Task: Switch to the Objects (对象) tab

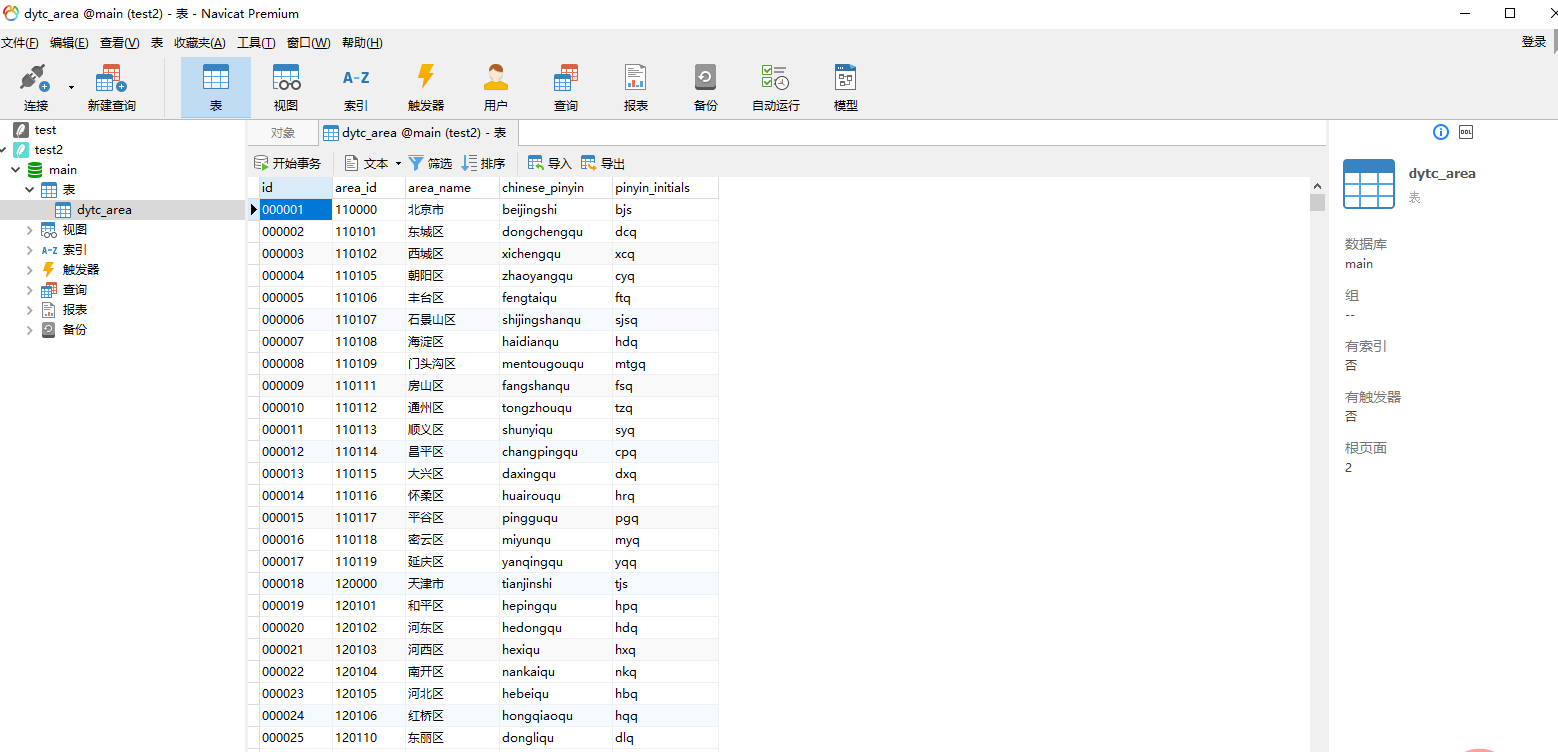Action: click(x=283, y=133)
